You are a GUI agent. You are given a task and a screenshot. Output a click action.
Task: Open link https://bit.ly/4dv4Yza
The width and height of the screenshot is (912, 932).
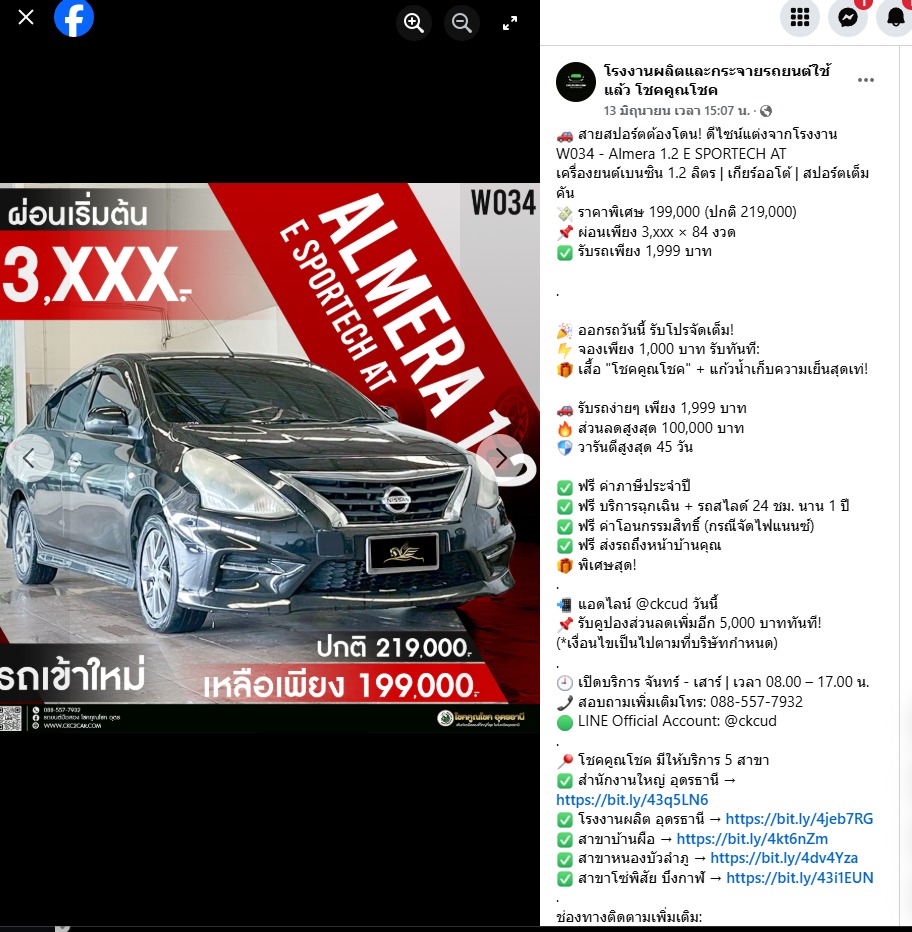(x=784, y=858)
